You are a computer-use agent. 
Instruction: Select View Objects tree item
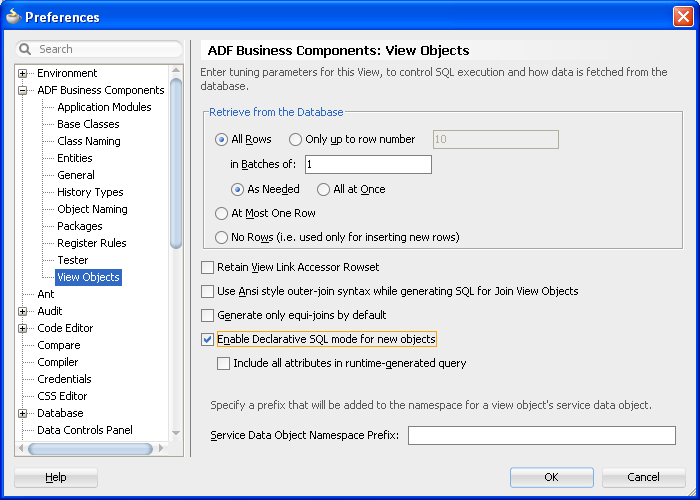pos(88,277)
